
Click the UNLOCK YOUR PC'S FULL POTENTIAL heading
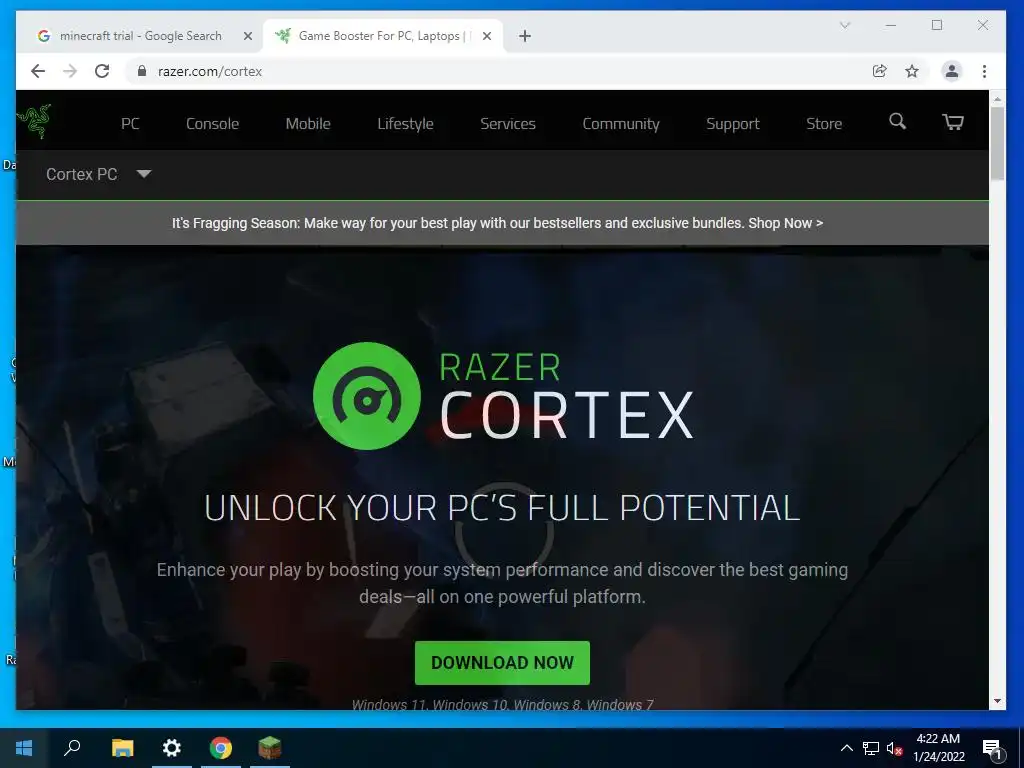[502, 508]
